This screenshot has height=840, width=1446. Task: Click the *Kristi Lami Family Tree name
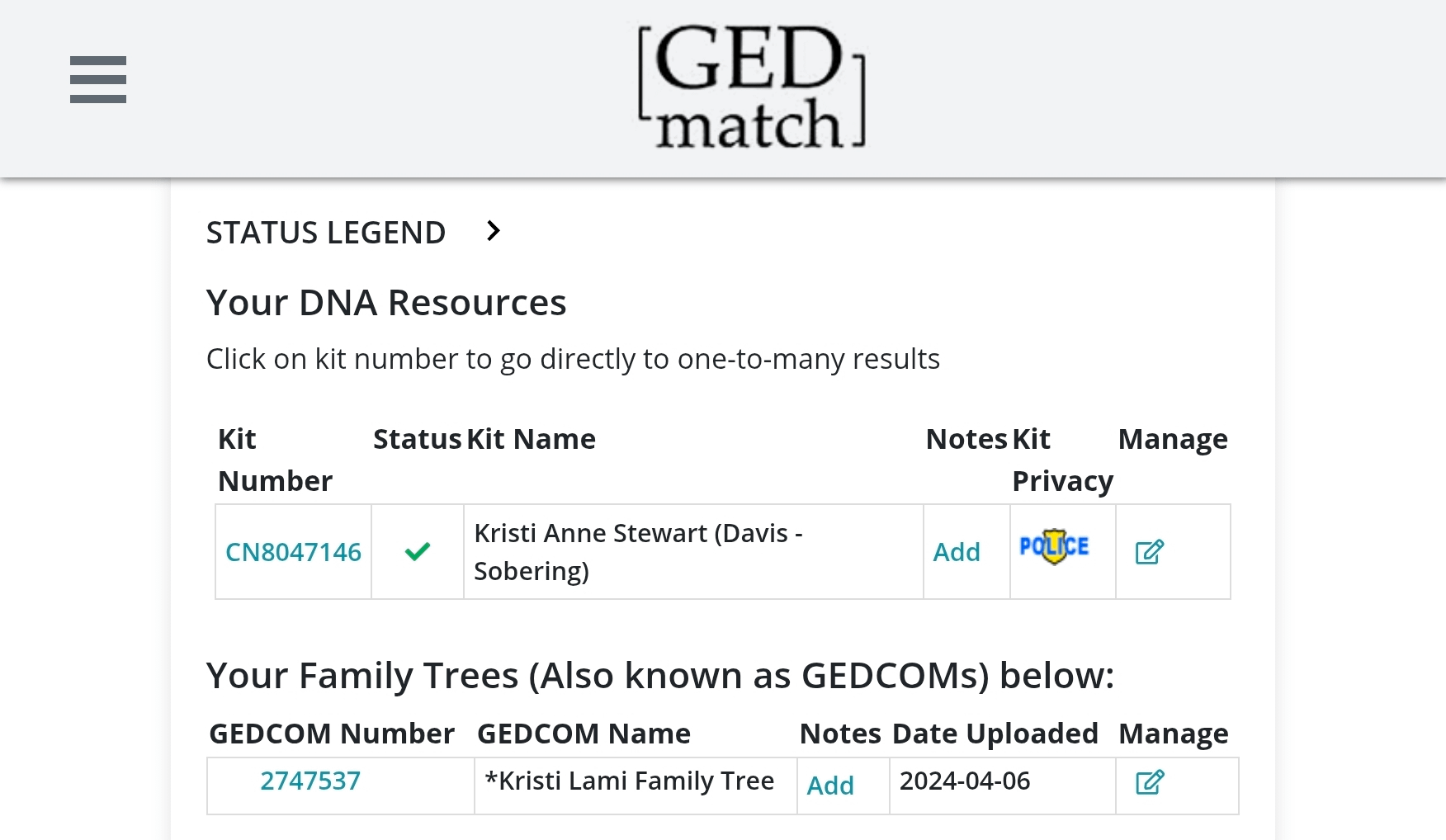[x=630, y=781]
